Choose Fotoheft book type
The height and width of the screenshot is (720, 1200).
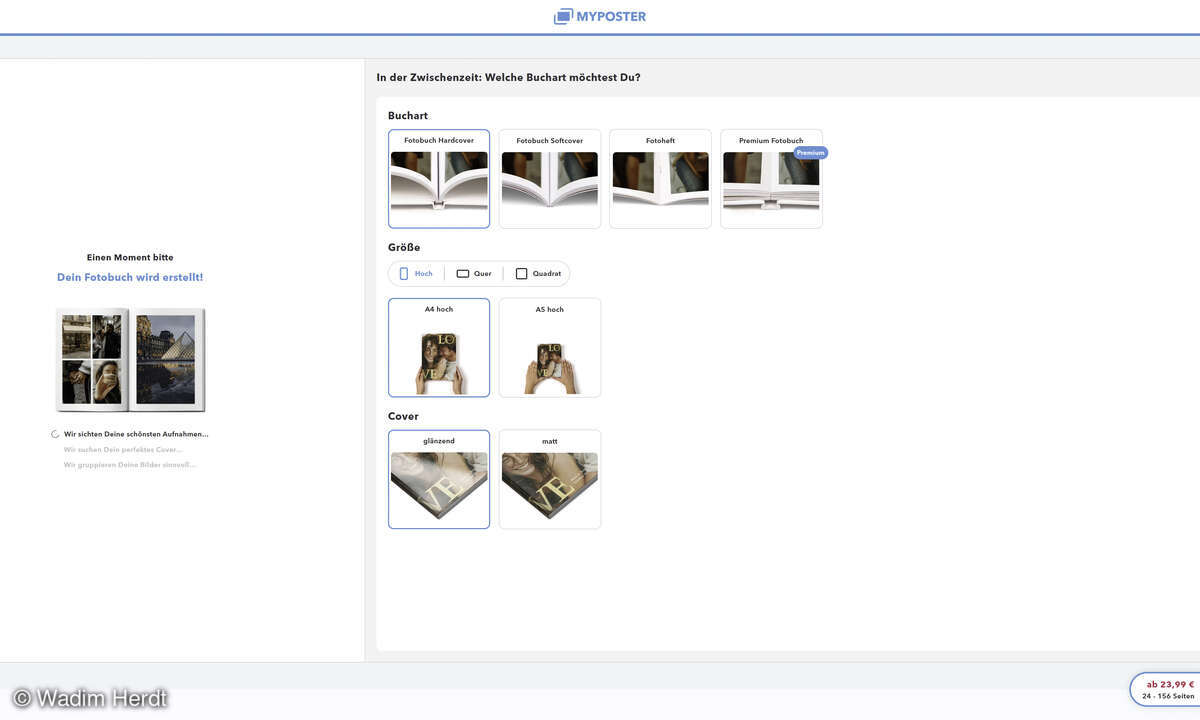(x=660, y=179)
